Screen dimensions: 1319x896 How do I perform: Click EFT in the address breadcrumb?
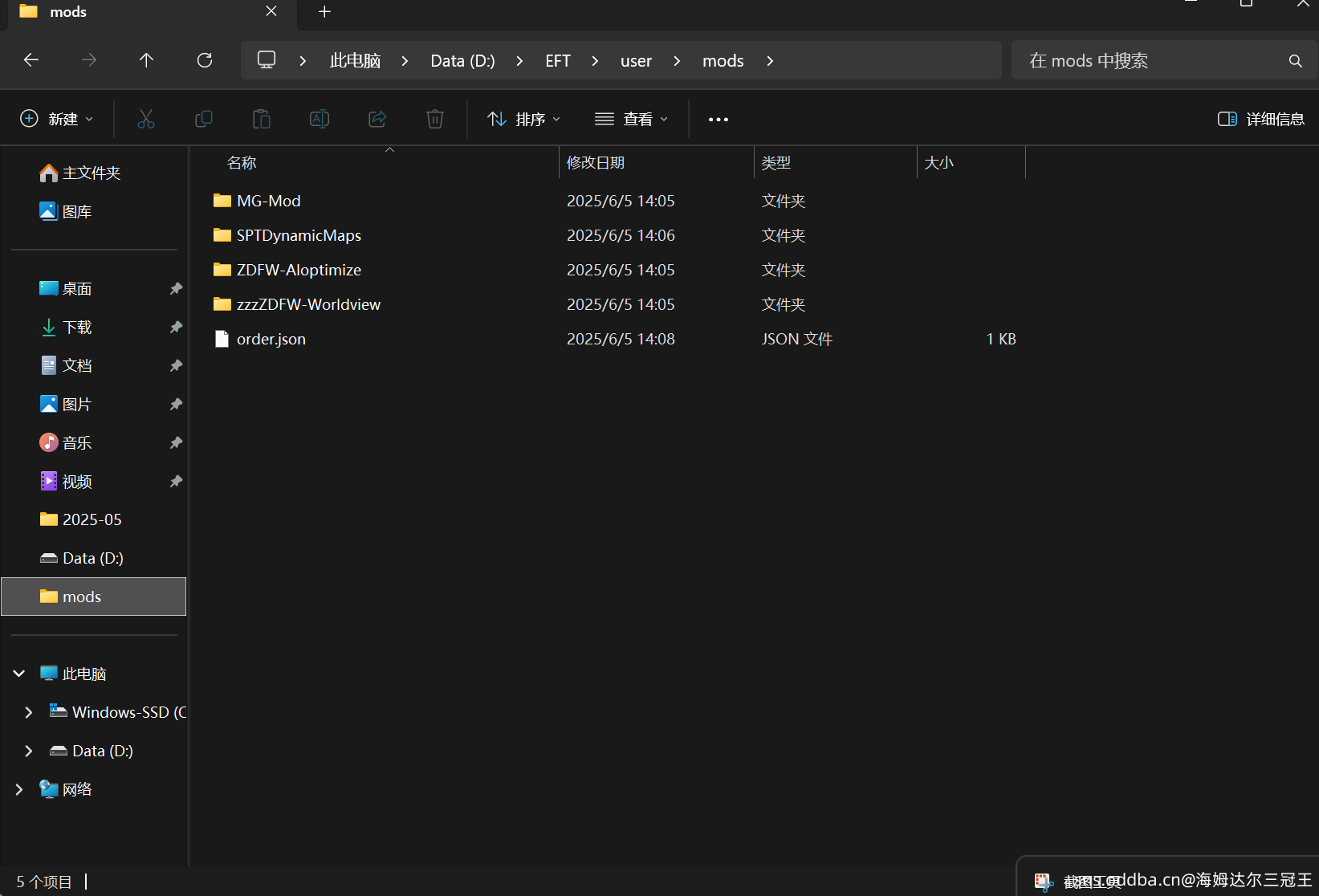pyautogui.click(x=558, y=61)
